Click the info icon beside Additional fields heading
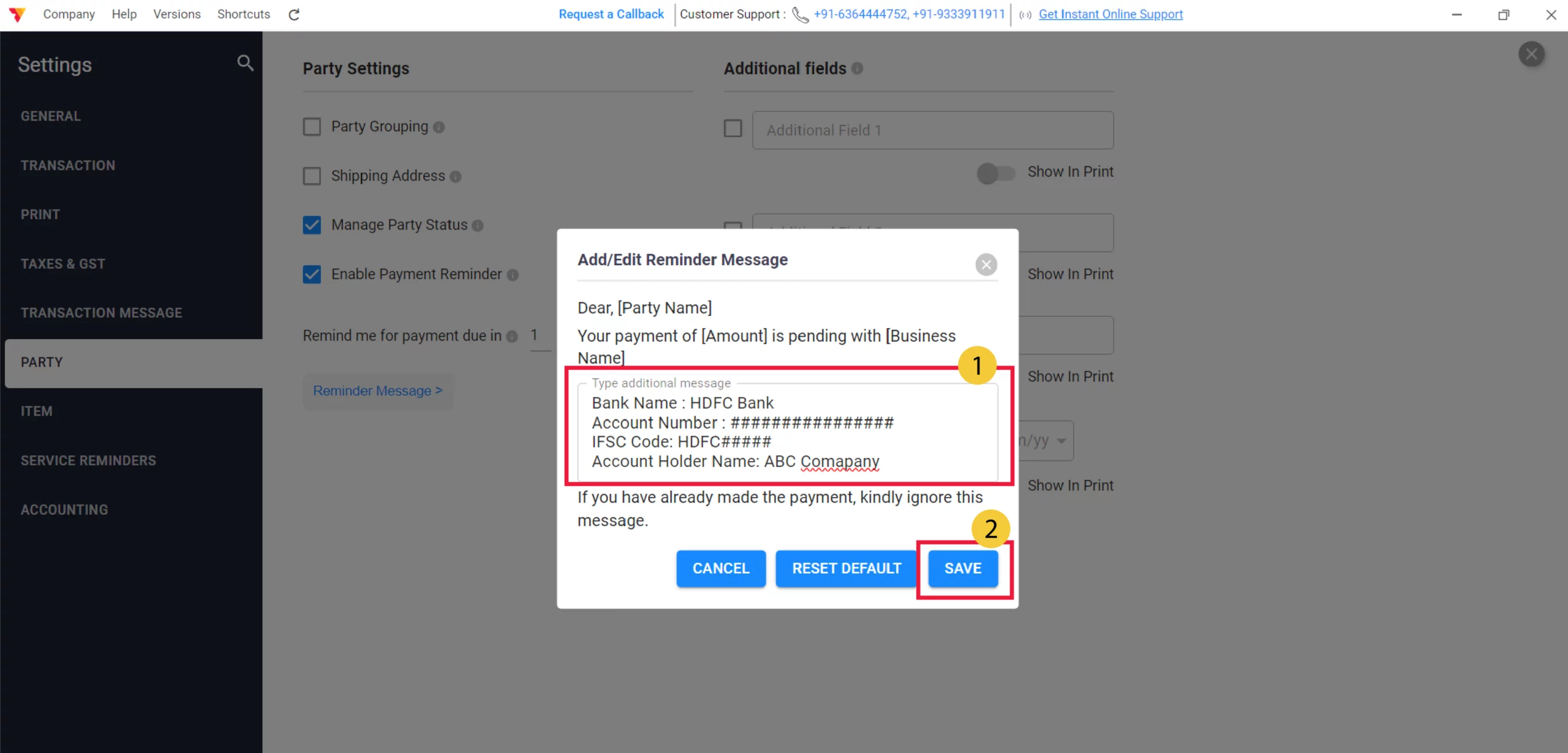The width and height of the screenshot is (1568, 753). [856, 69]
